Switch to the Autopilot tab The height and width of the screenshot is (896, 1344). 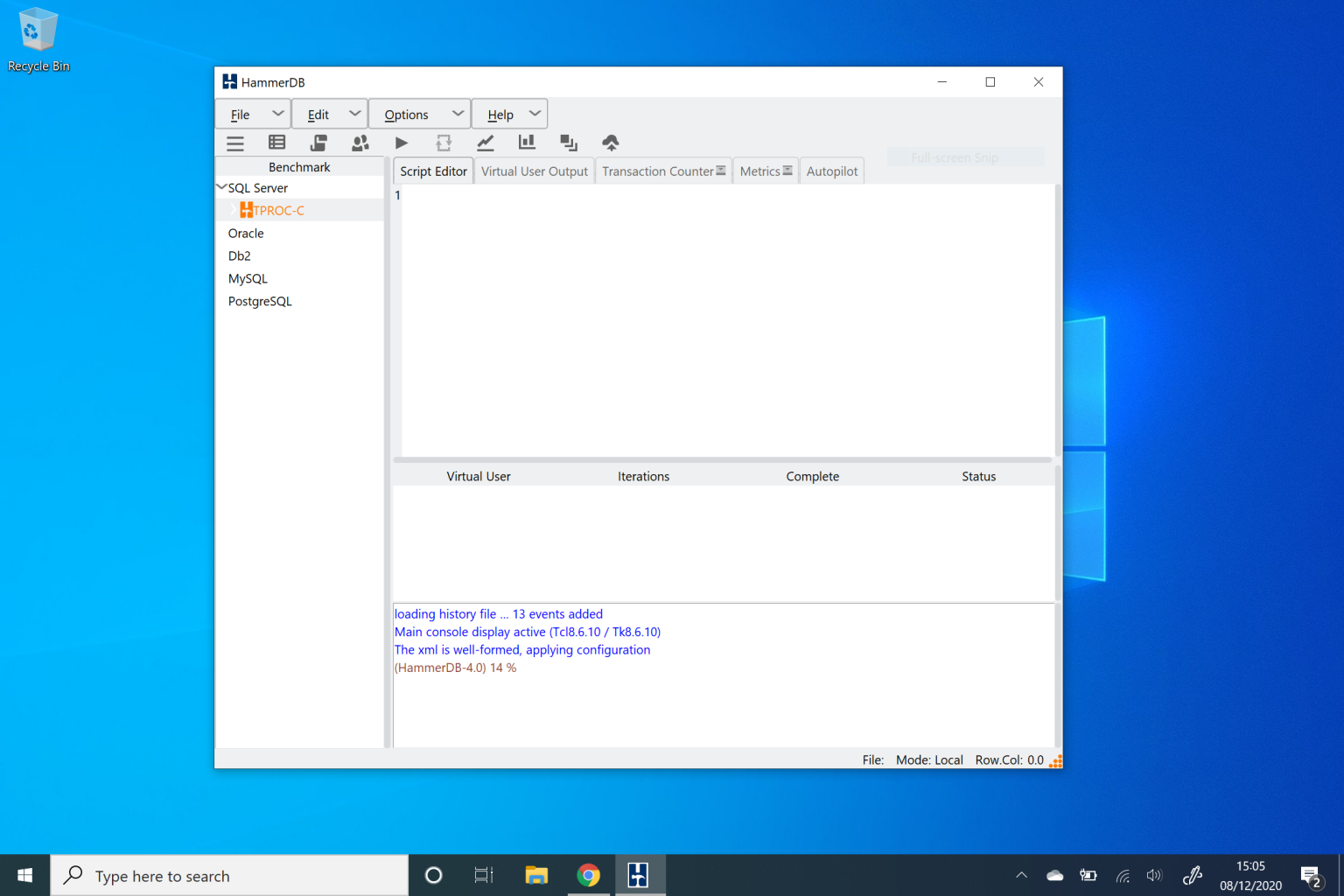(x=831, y=171)
